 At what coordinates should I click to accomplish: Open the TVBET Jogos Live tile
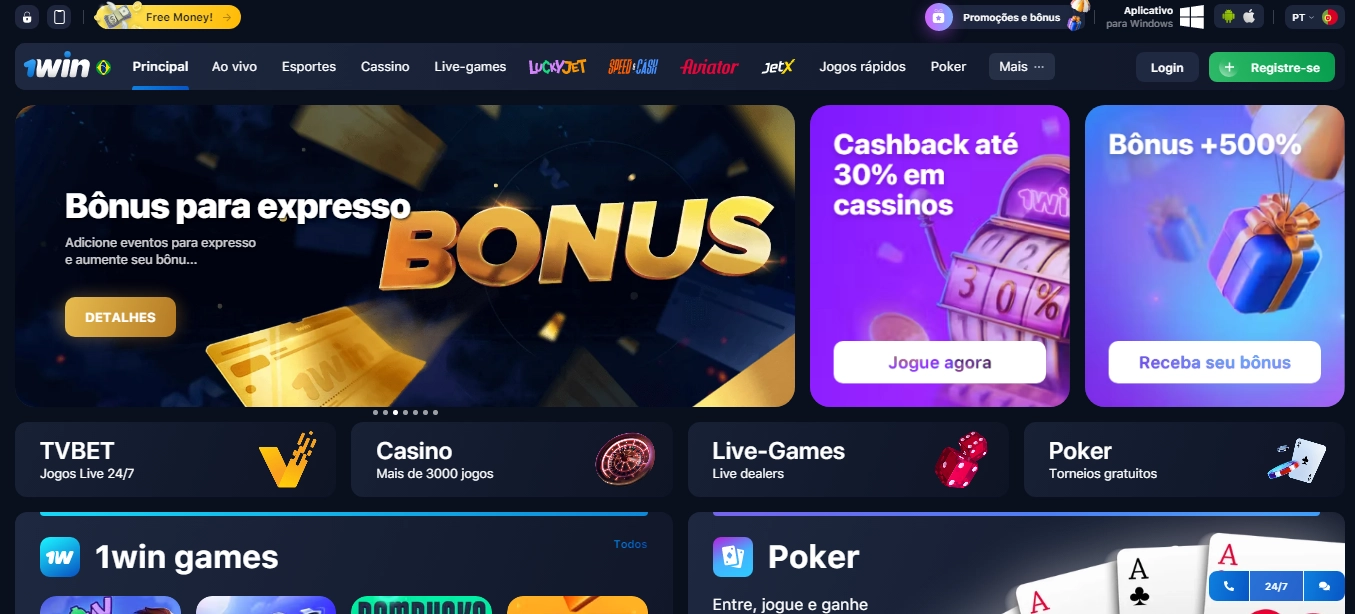coord(176,460)
